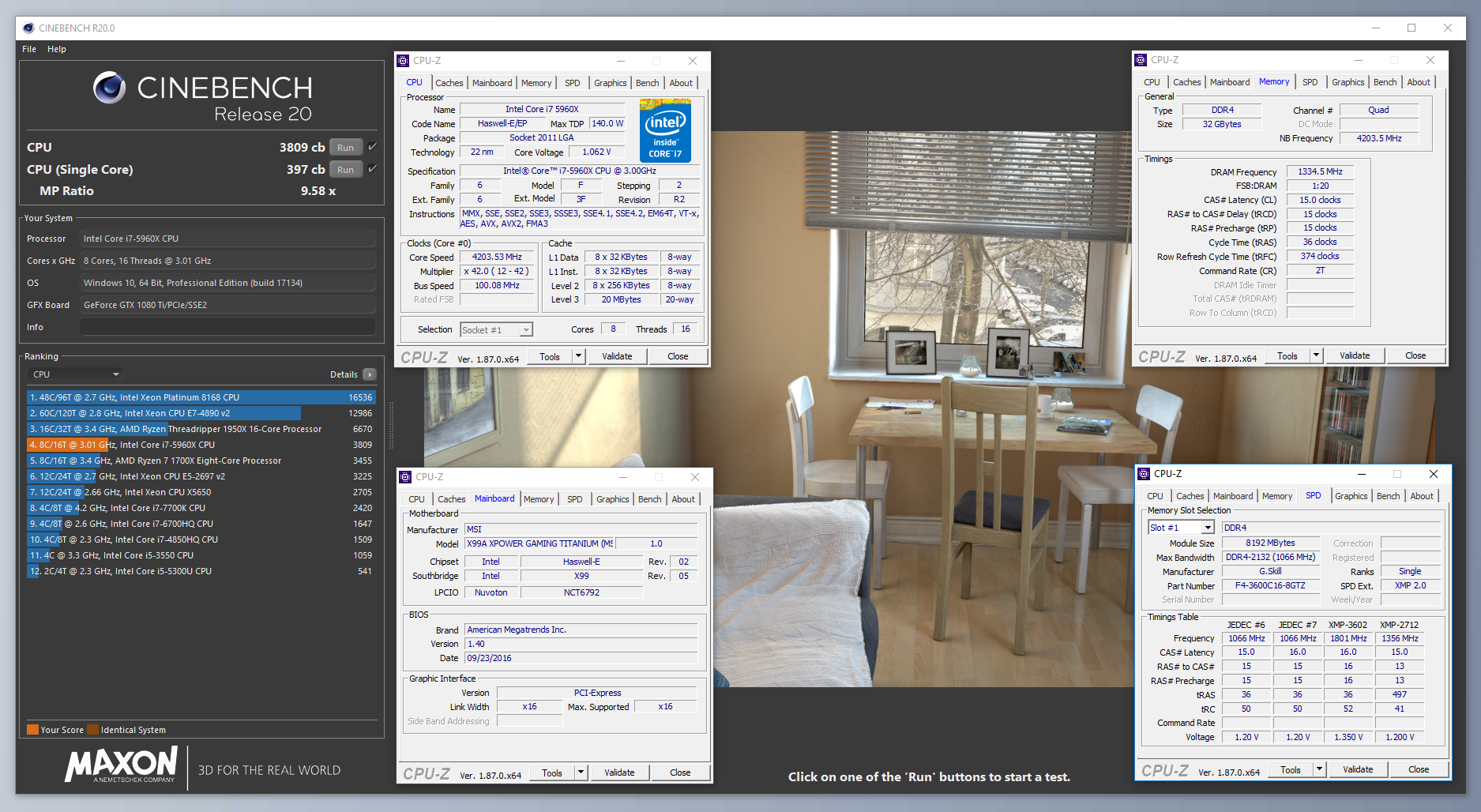1481x812 pixels.
Task: Select the Memory tab in SPD CPU-Z window
Action: click(x=1277, y=496)
